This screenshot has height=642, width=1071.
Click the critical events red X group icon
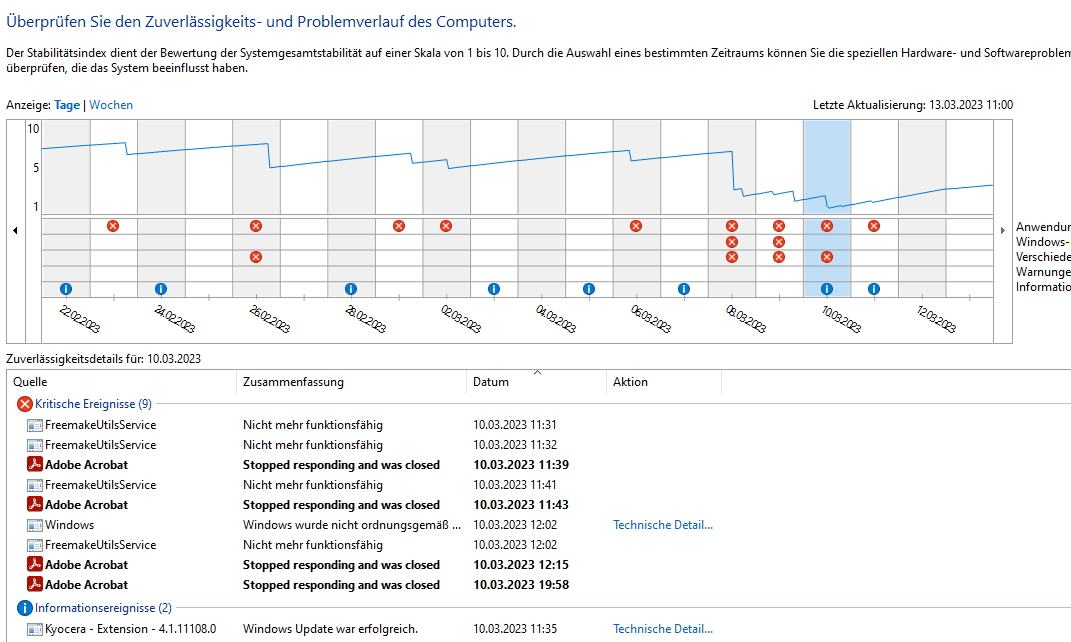point(25,404)
